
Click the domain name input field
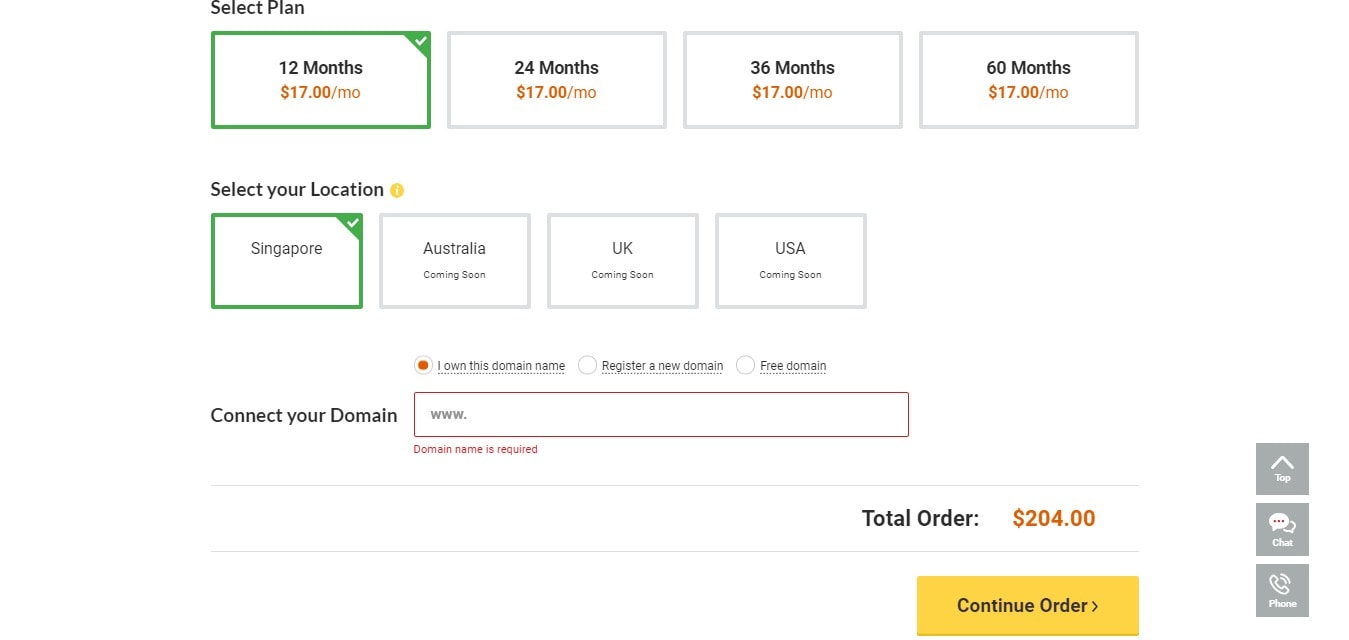point(661,414)
